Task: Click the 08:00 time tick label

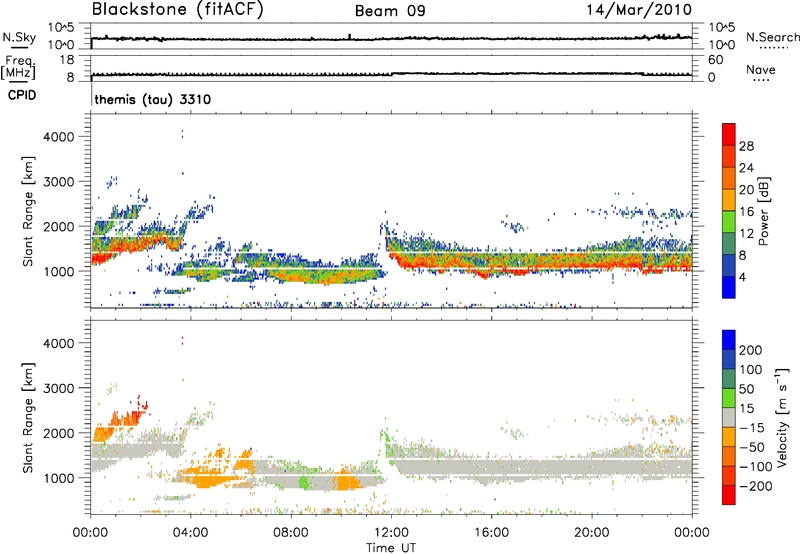Action: (291, 533)
